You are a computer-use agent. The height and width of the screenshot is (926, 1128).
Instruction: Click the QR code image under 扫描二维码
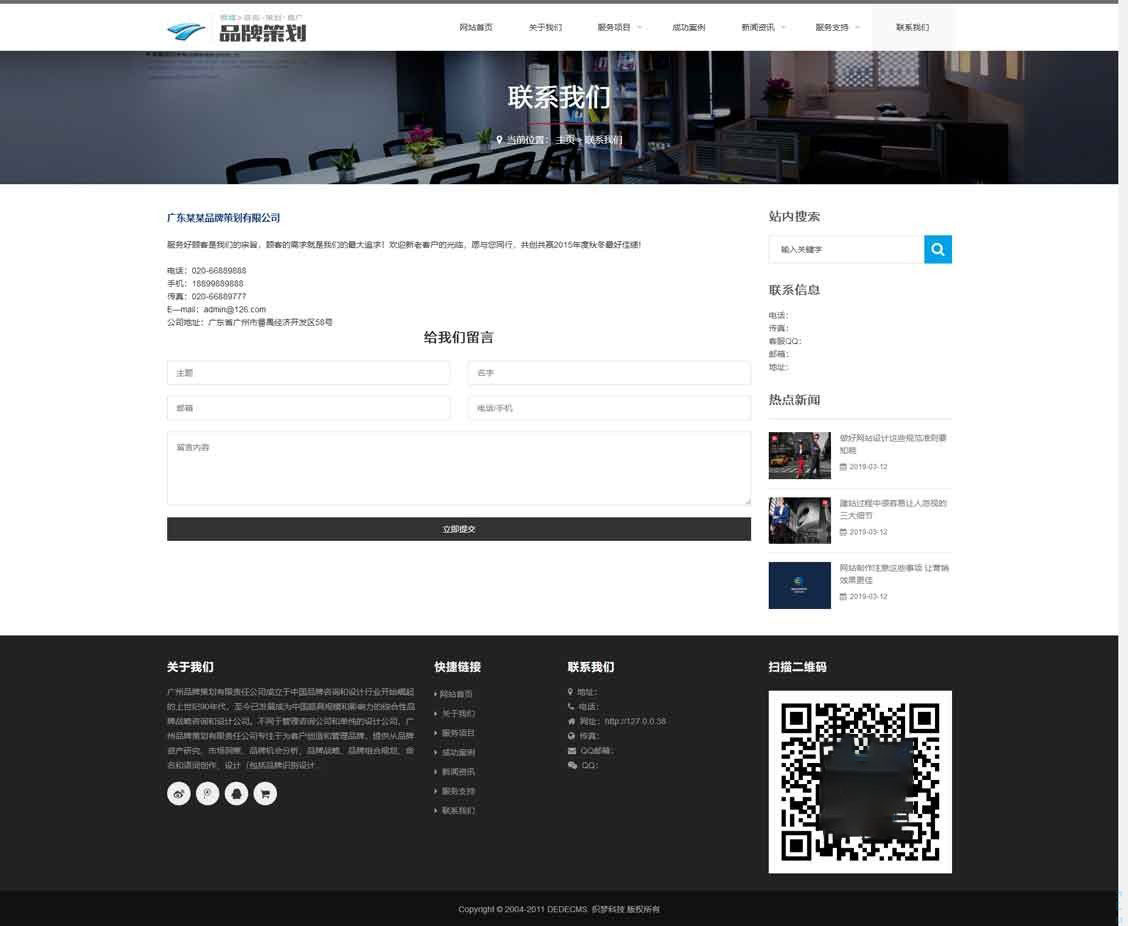tap(859, 781)
